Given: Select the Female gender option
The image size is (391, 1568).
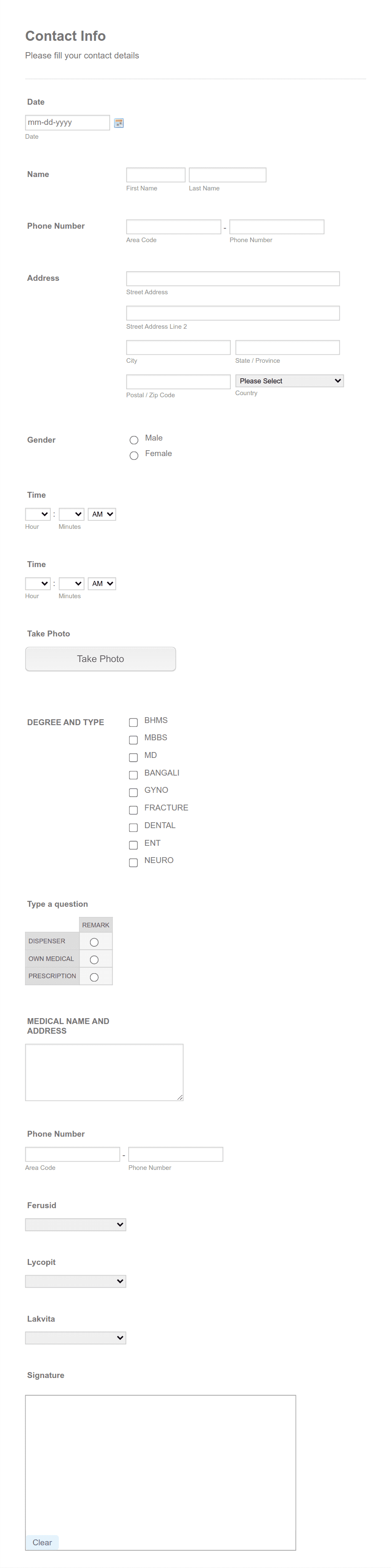Looking at the screenshot, I should [x=134, y=455].
